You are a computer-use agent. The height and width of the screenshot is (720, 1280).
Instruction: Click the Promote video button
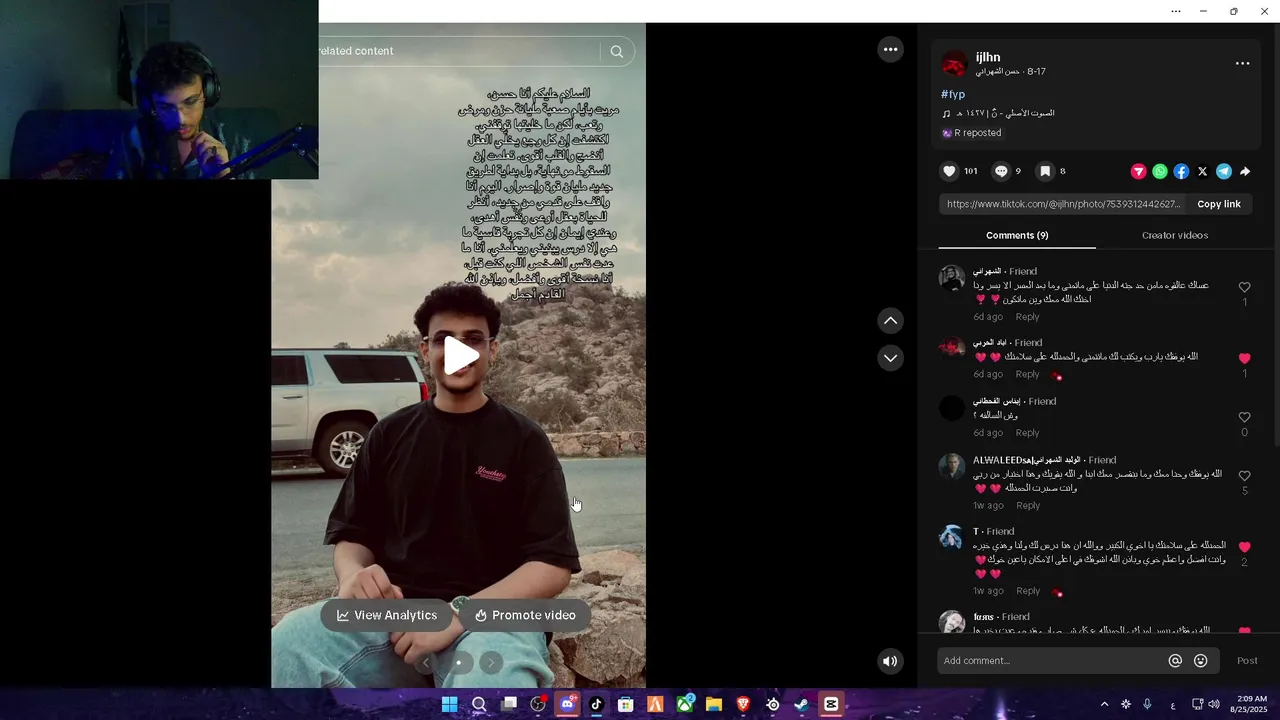[525, 615]
